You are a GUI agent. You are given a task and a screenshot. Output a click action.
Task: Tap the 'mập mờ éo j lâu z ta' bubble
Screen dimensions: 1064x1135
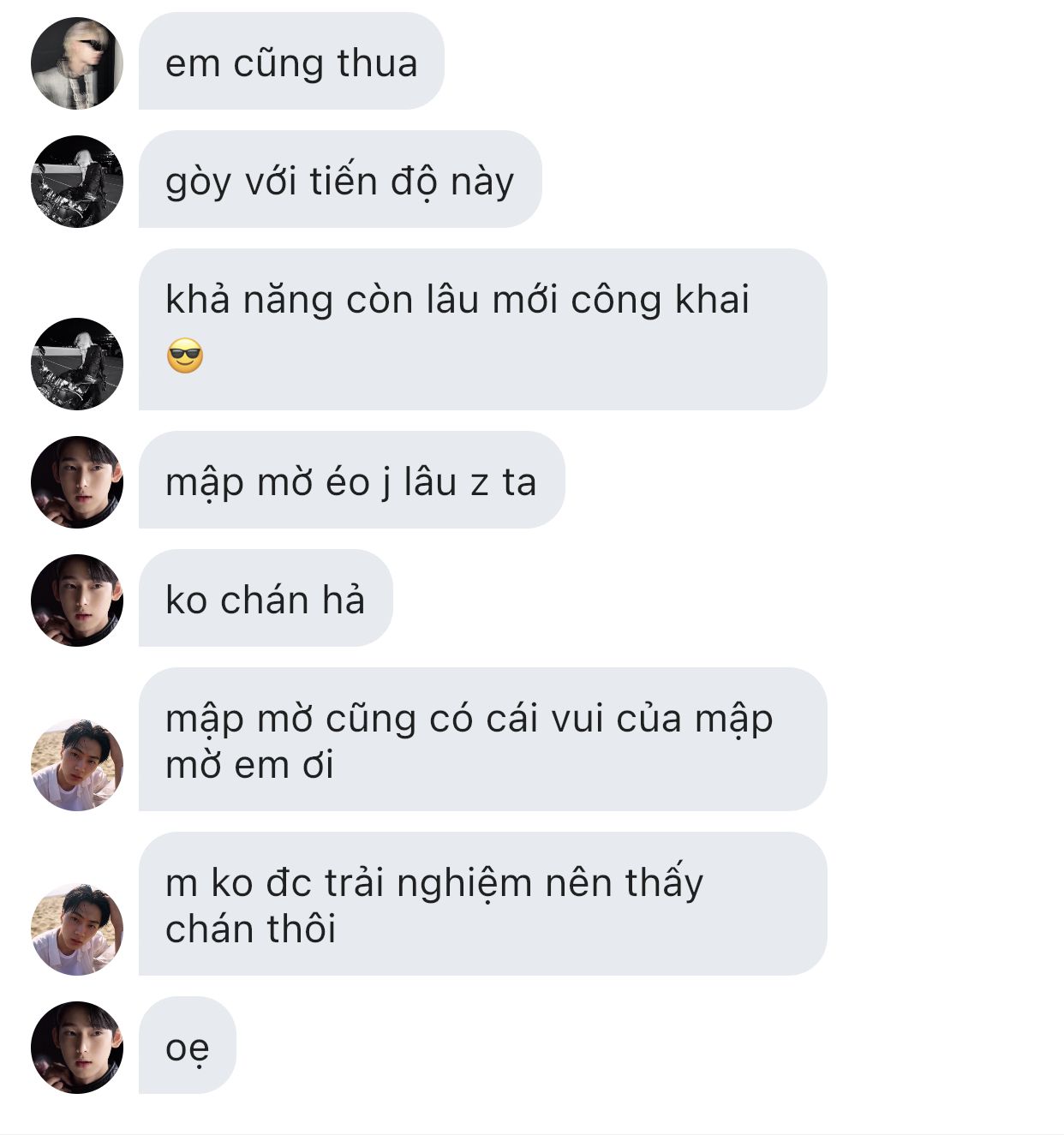351,480
